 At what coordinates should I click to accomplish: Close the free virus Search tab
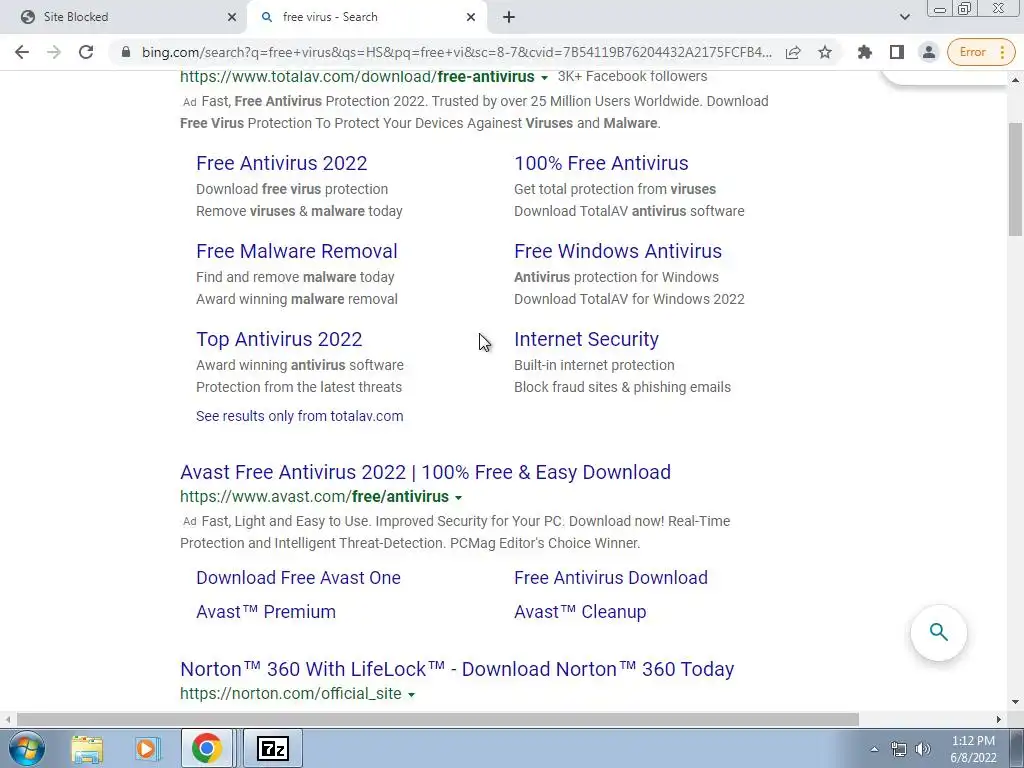(x=471, y=18)
